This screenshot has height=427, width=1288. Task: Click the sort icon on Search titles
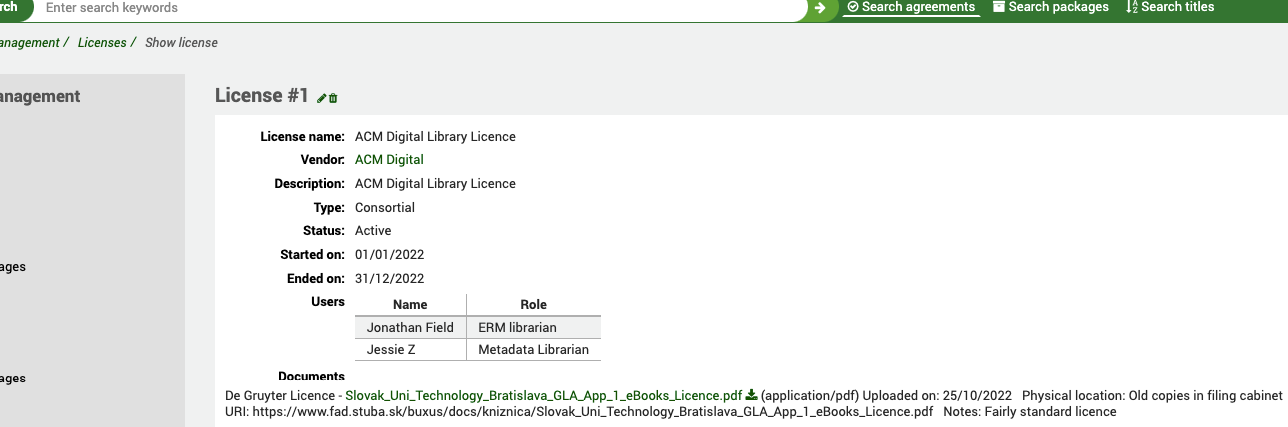tap(1132, 7)
